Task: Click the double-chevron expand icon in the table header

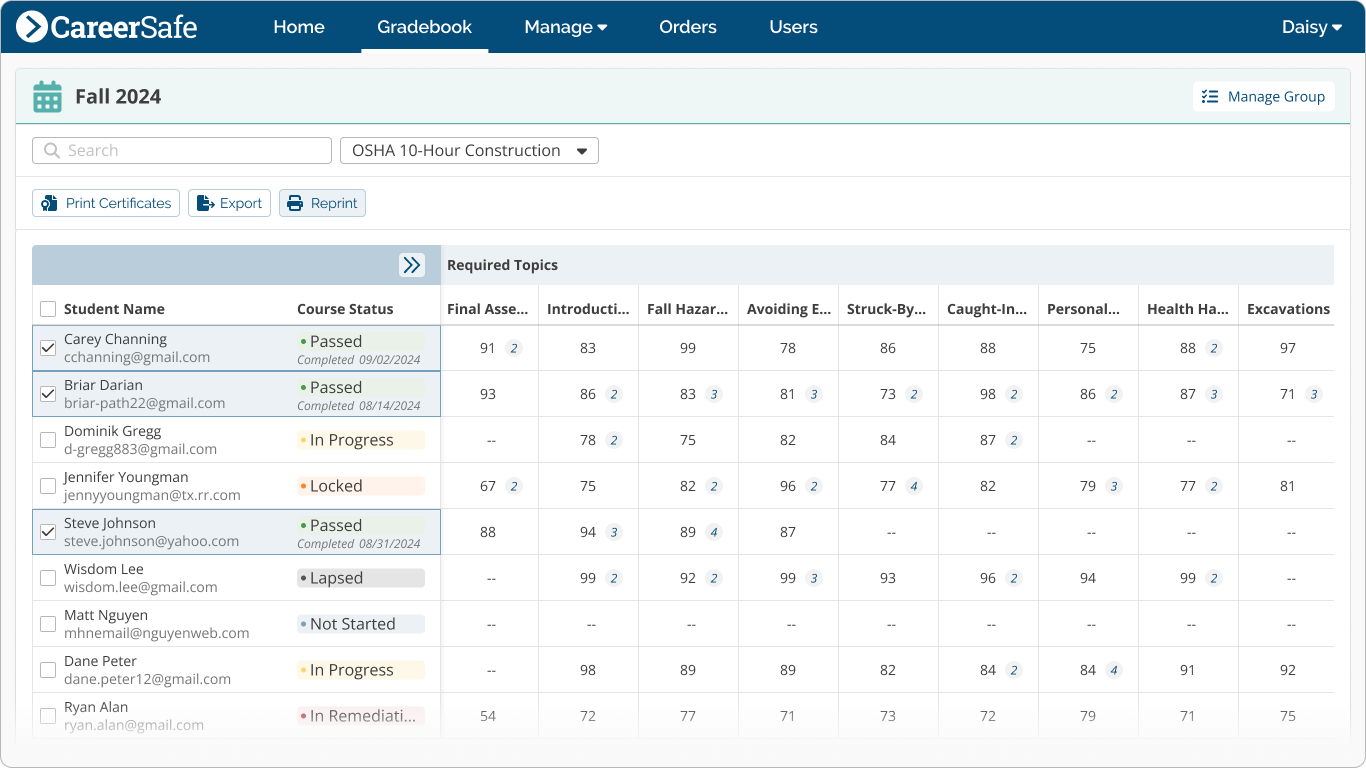Action: tap(412, 265)
